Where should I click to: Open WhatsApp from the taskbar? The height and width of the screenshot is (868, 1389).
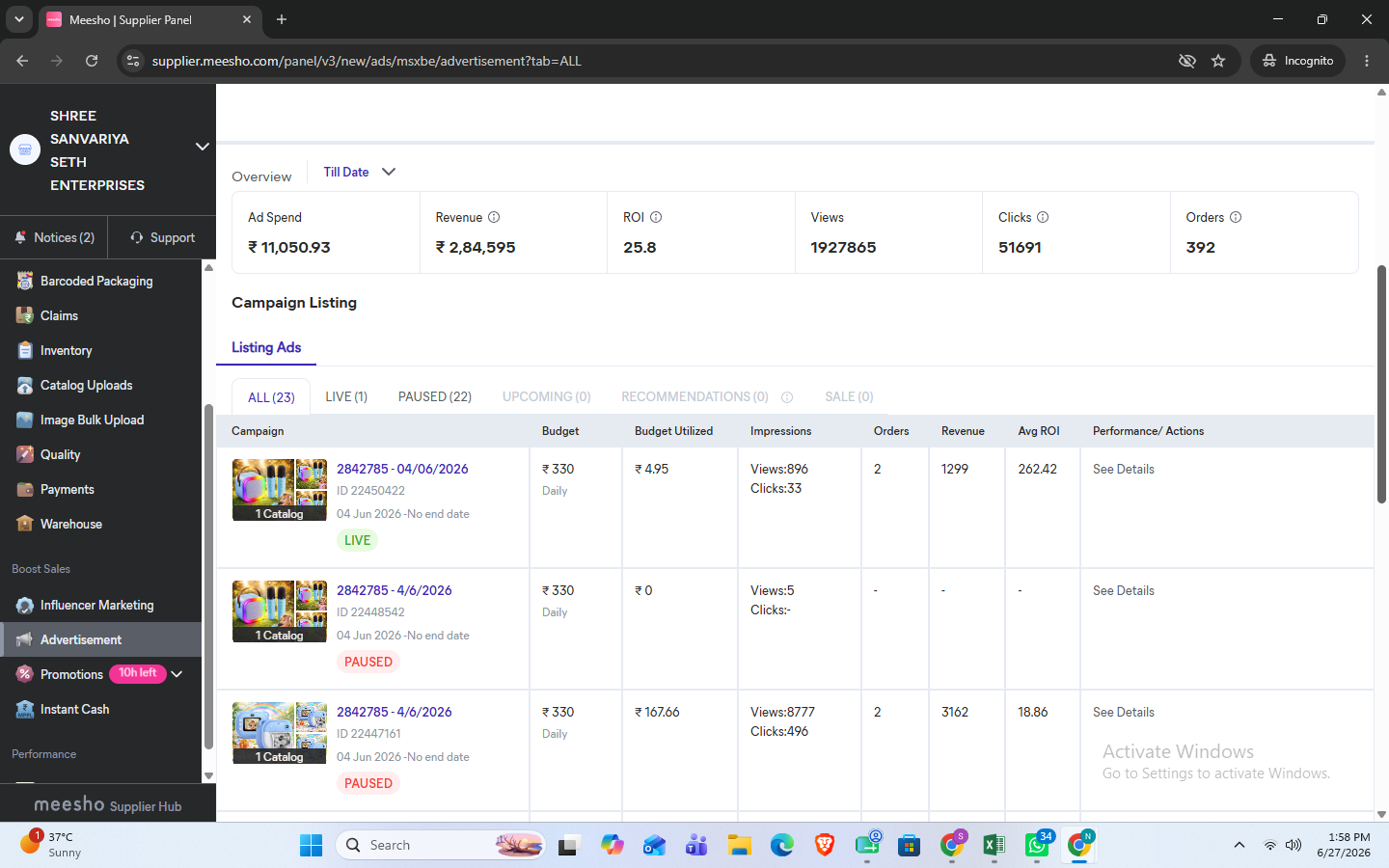[1037, 846]
